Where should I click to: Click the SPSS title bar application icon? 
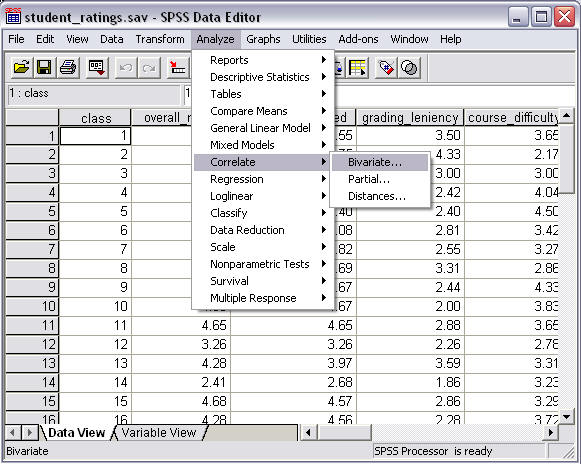[x=13, y=16]
